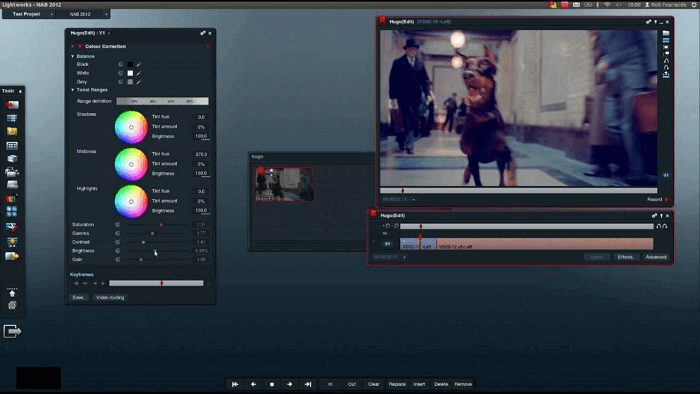Viewport: 700px width, 394px height.
Task: Toggle keyframing for Gain
Action: 118,259
